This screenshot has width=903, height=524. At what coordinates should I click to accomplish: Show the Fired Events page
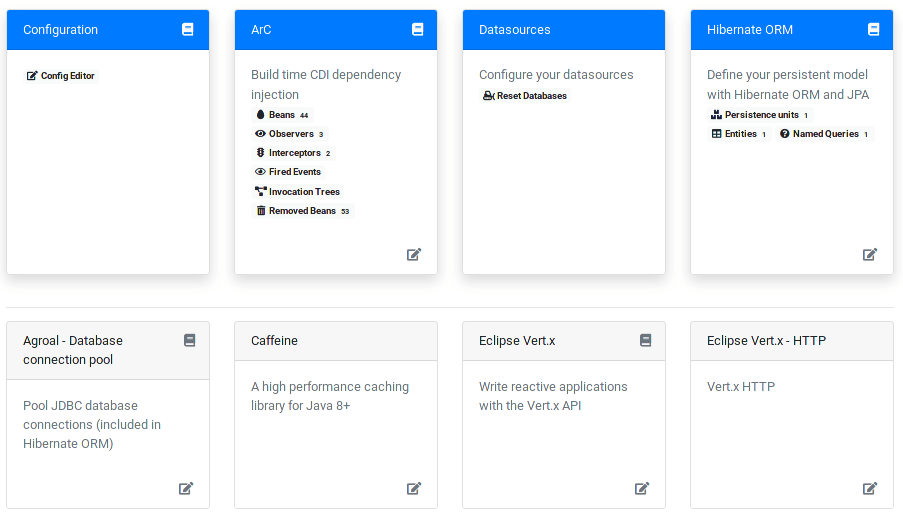[288, 172]
